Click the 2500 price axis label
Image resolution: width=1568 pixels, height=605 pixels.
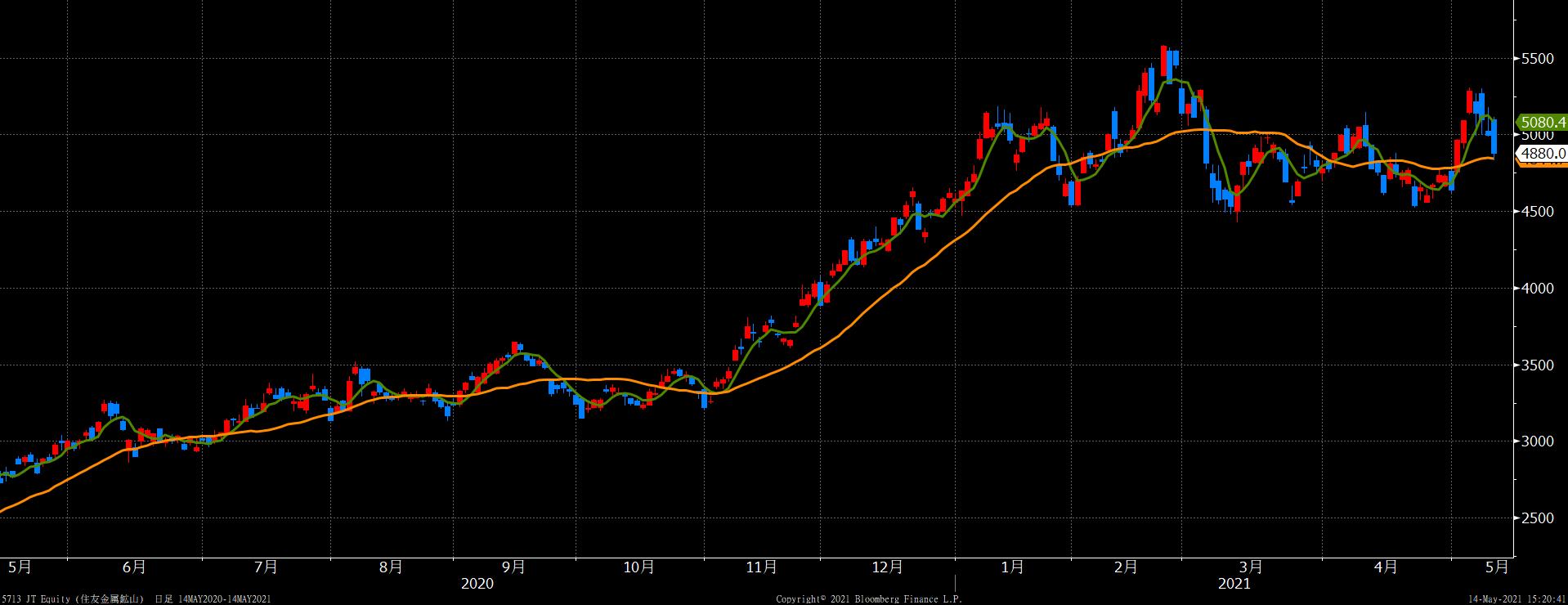1538,518
